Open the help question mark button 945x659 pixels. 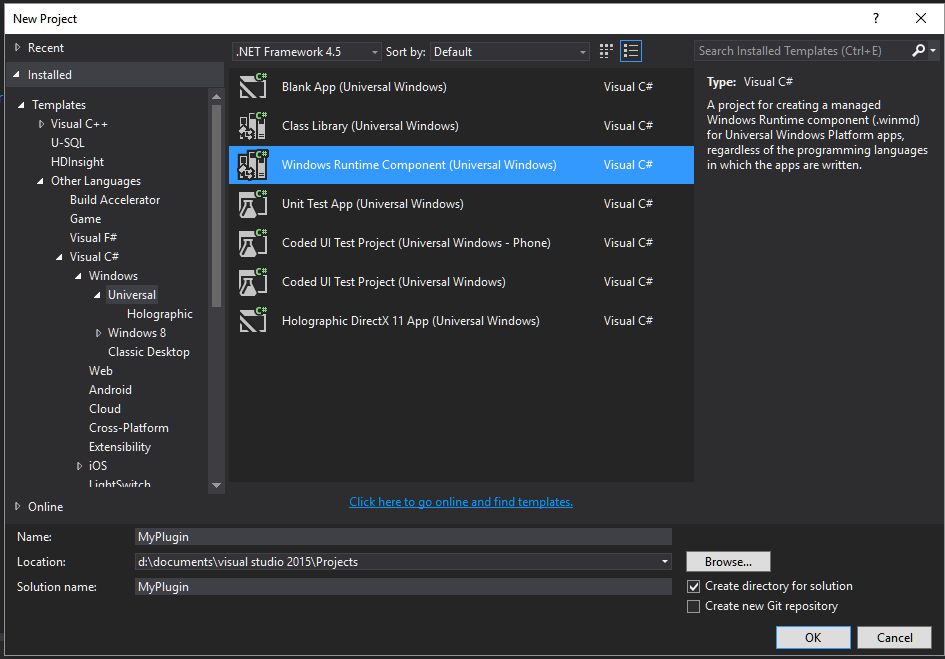coord(876,18)
